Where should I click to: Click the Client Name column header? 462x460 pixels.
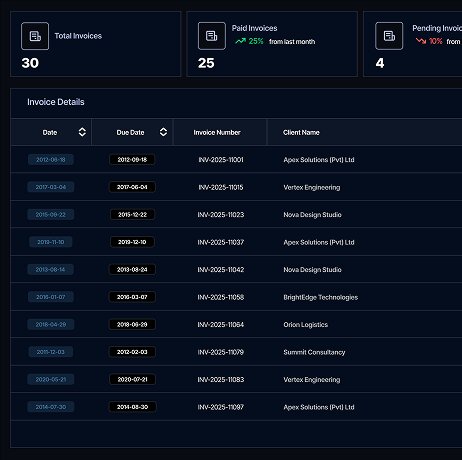pos(301,132)
